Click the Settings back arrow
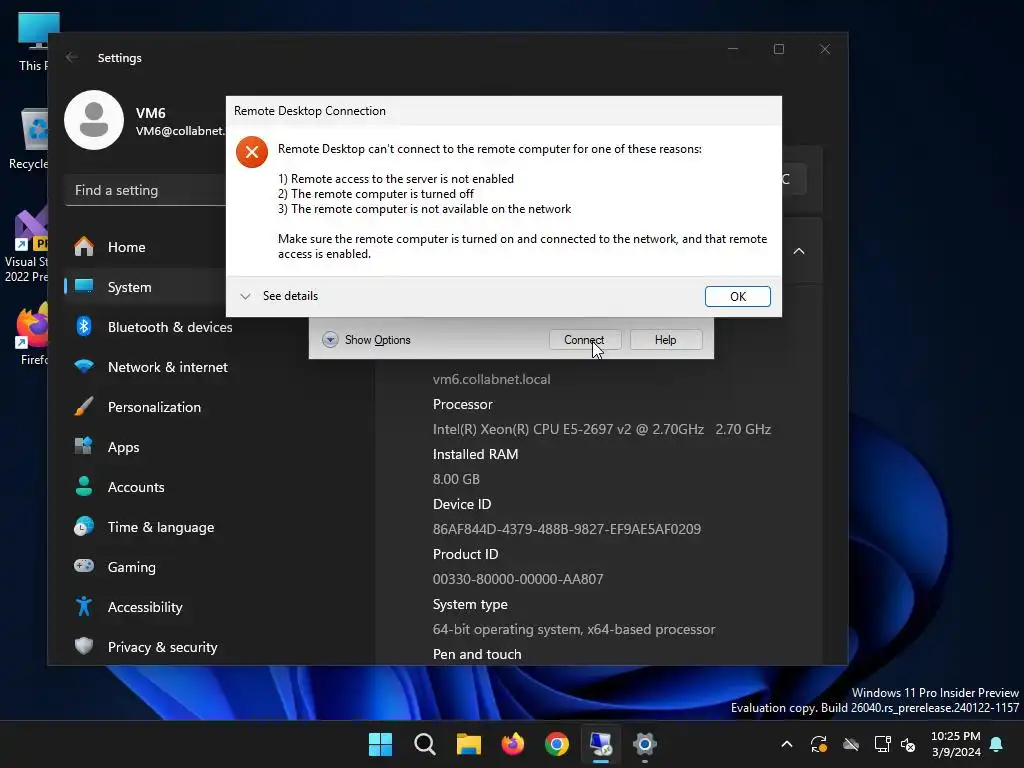This screenshot has width=1024, height=768. pyautogui.click(x=72, y=57)
